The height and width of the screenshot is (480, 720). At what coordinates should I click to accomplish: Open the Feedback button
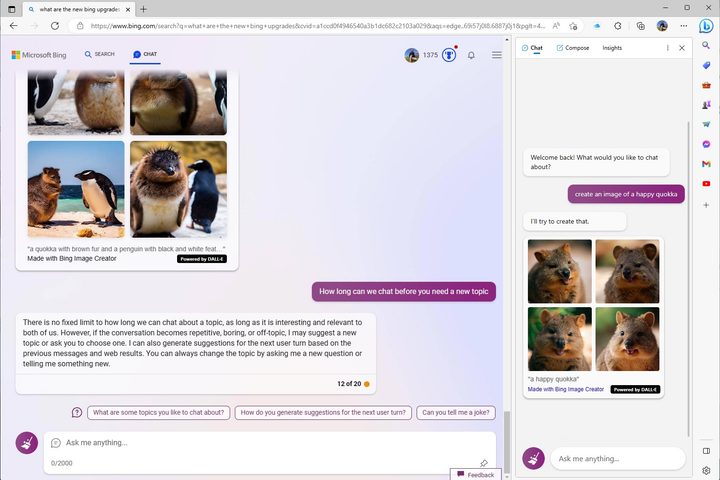pos(476,474)
